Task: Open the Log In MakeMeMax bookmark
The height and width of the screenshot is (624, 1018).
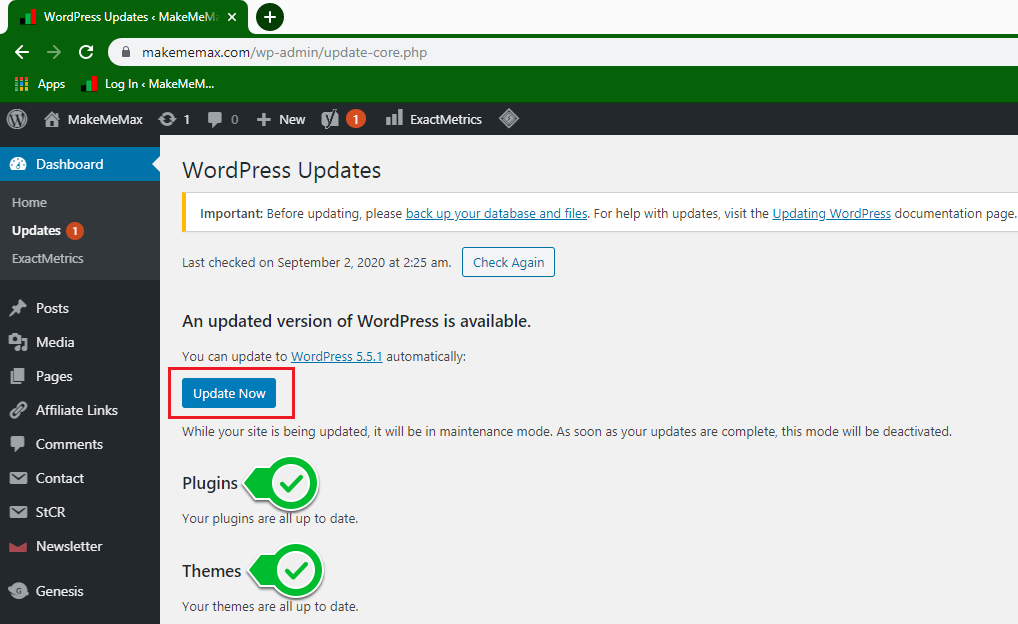Action: pyautogui.click(x=148, y=84)
